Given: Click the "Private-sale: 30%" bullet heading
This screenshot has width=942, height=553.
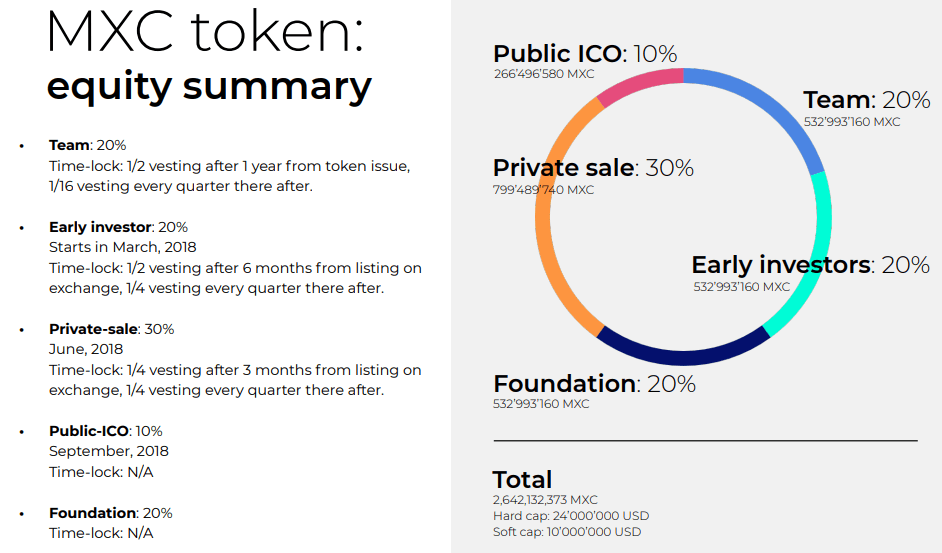Looking at the screenshot, I should [111, 329].
